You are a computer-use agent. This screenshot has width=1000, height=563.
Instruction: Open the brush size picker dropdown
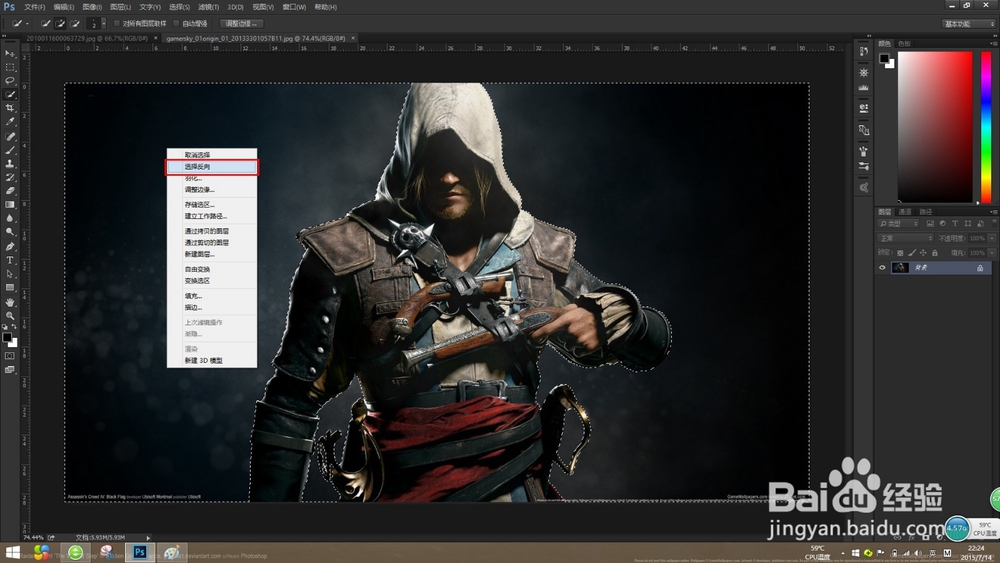point(104,24)
